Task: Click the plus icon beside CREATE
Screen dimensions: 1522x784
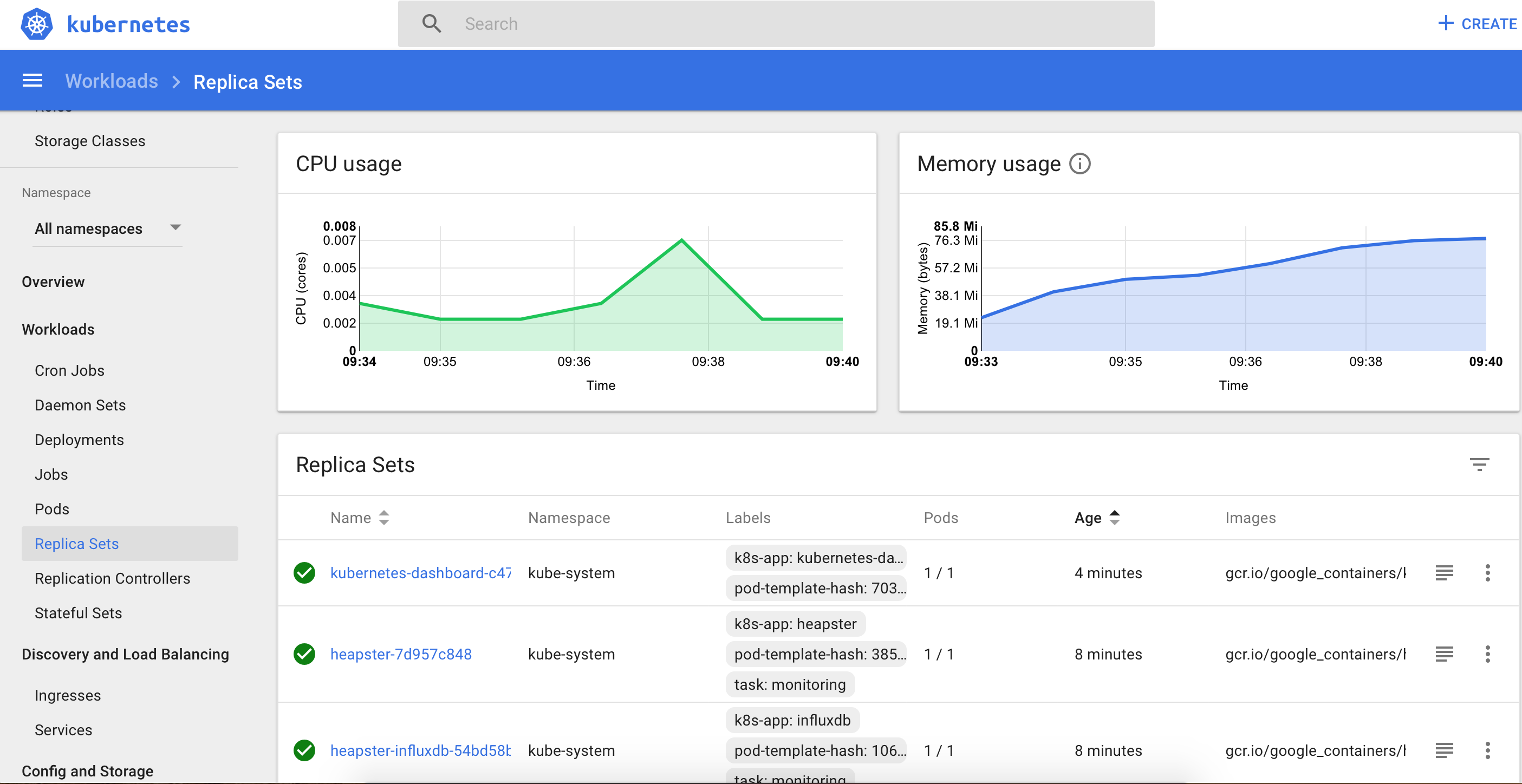Action: [1445, 24]
